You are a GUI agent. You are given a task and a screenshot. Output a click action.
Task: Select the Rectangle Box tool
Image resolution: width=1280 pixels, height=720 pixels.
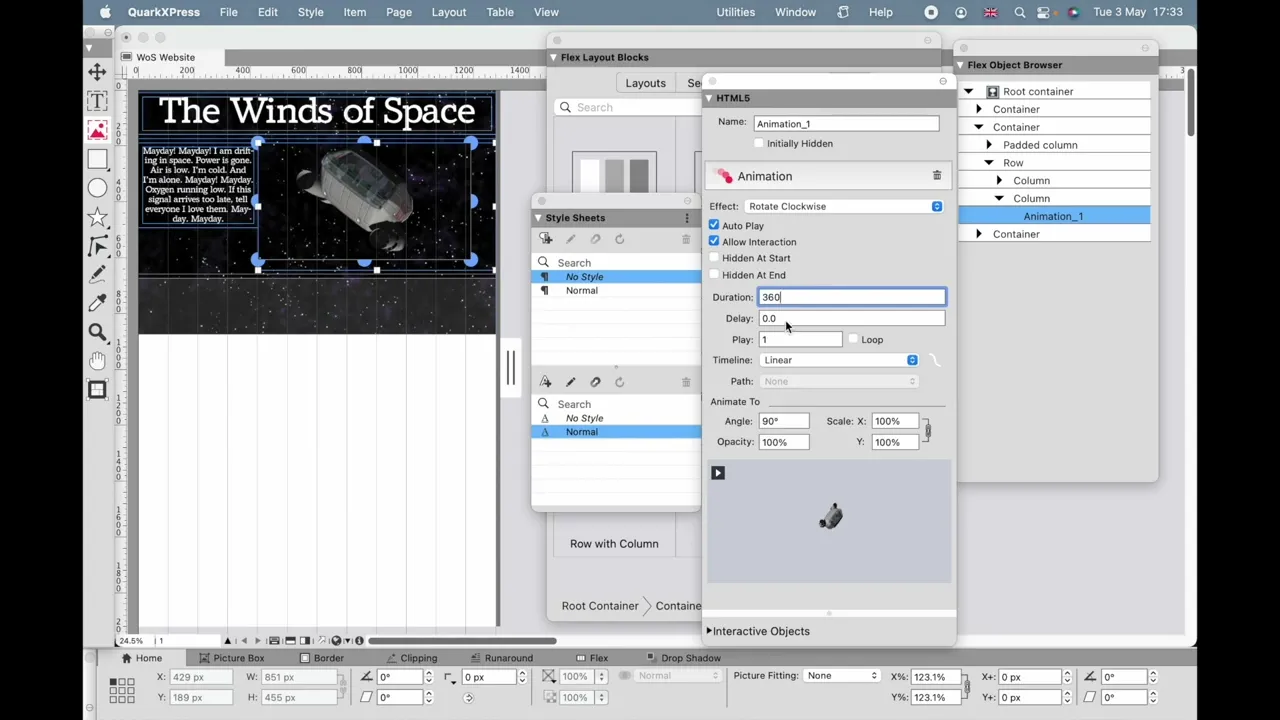point(97,159)
